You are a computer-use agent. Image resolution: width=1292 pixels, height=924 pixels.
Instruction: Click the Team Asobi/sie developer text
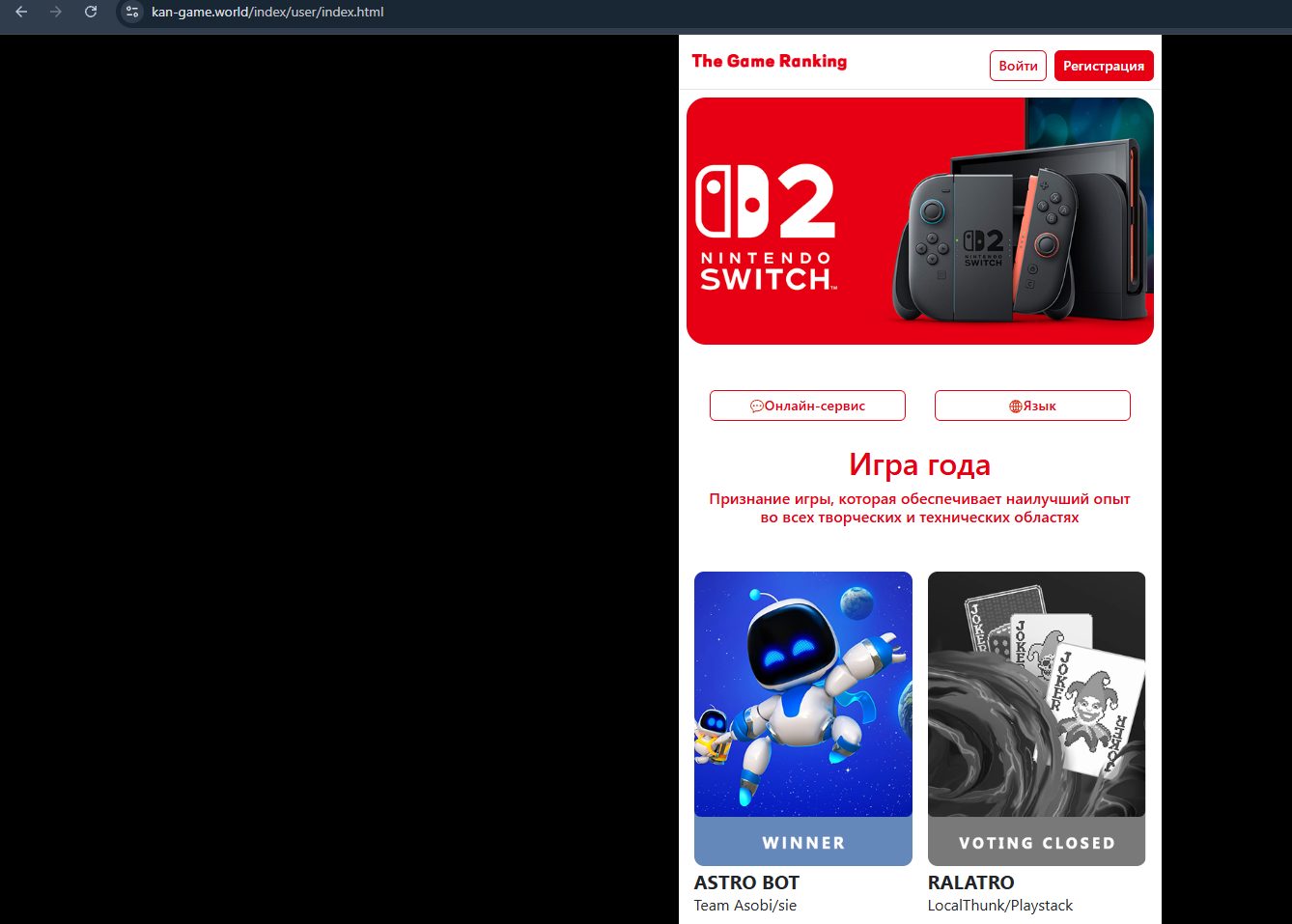pyautogui.click(x=745, y=906)
